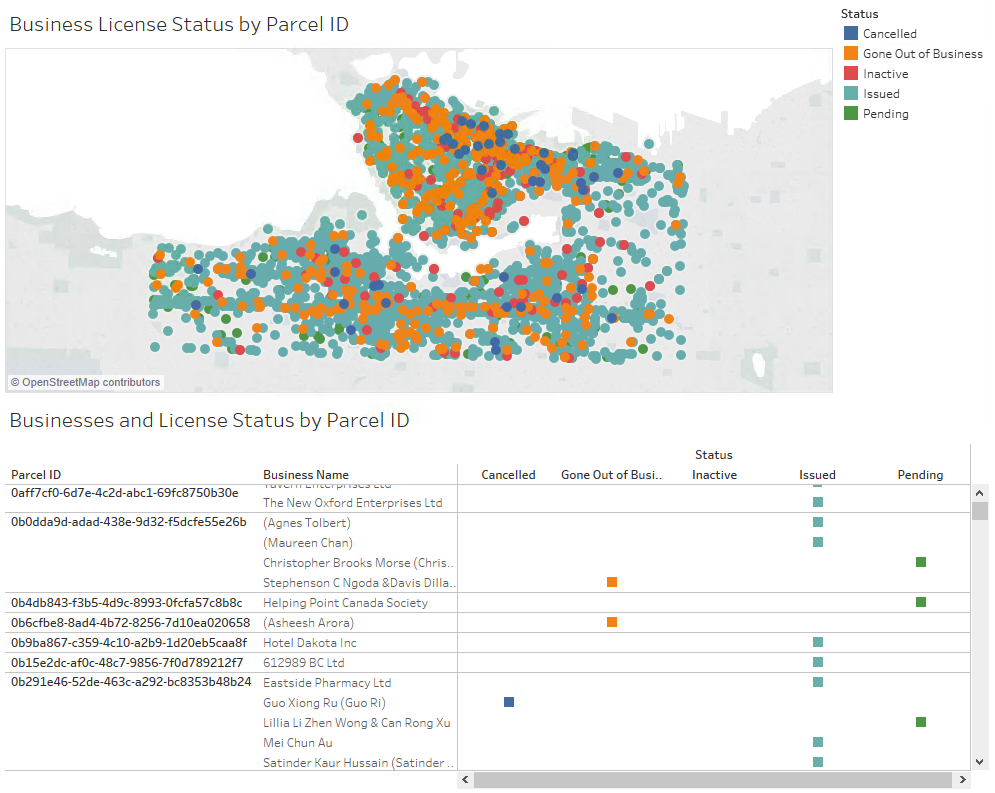Image resolution: width=995 pixels, height=793 pixels.
Task: Select Gone Out of Business orange swatch
Action: [851, 54]
